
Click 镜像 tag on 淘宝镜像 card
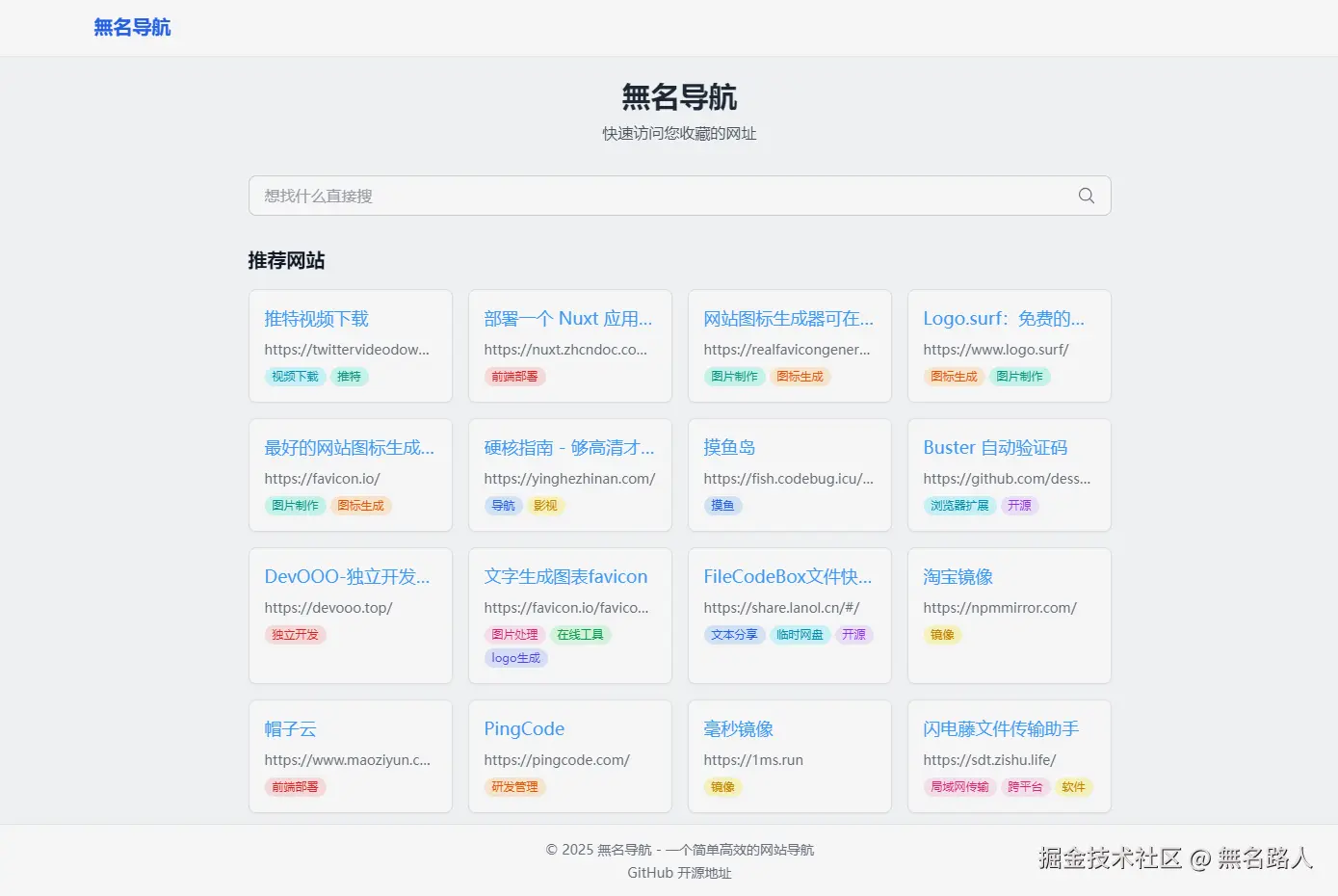[x=942, y=635]
